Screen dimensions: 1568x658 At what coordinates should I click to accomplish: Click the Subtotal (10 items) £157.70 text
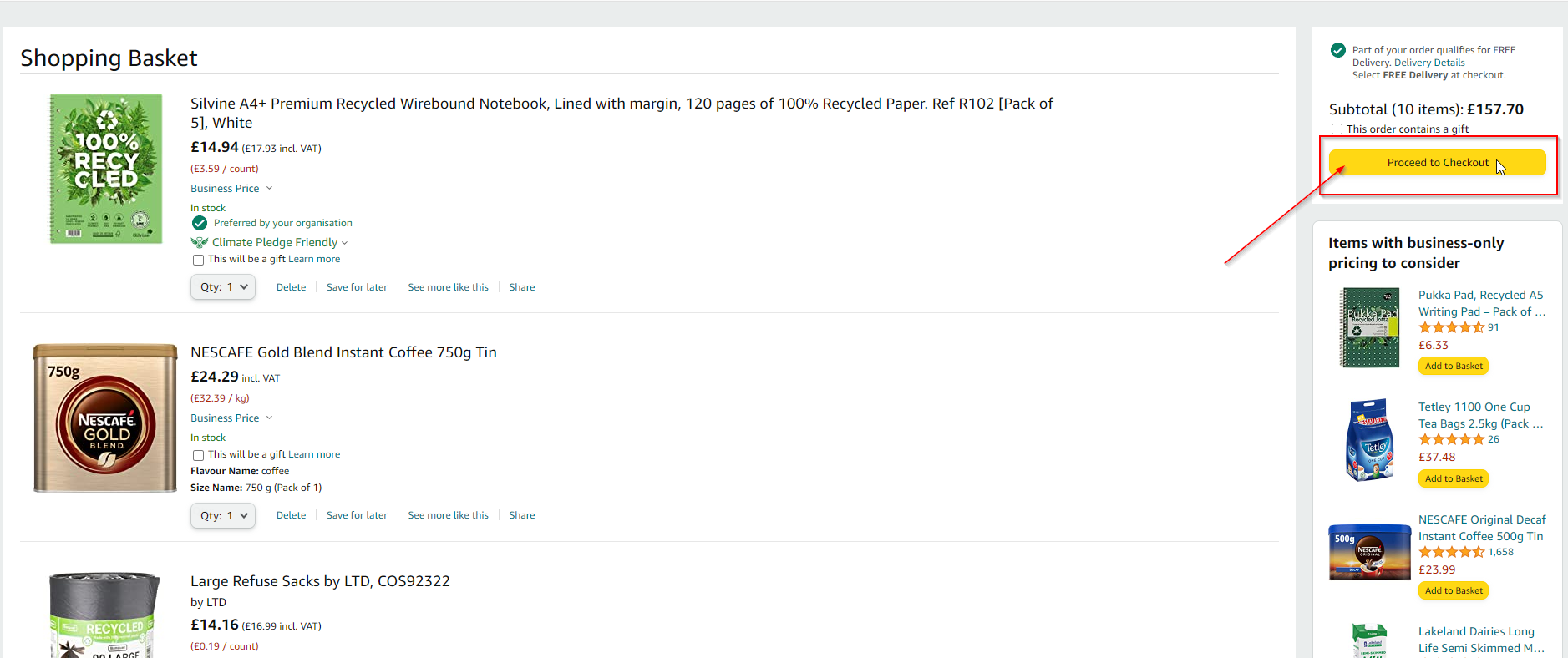[x=1426, y=109]
